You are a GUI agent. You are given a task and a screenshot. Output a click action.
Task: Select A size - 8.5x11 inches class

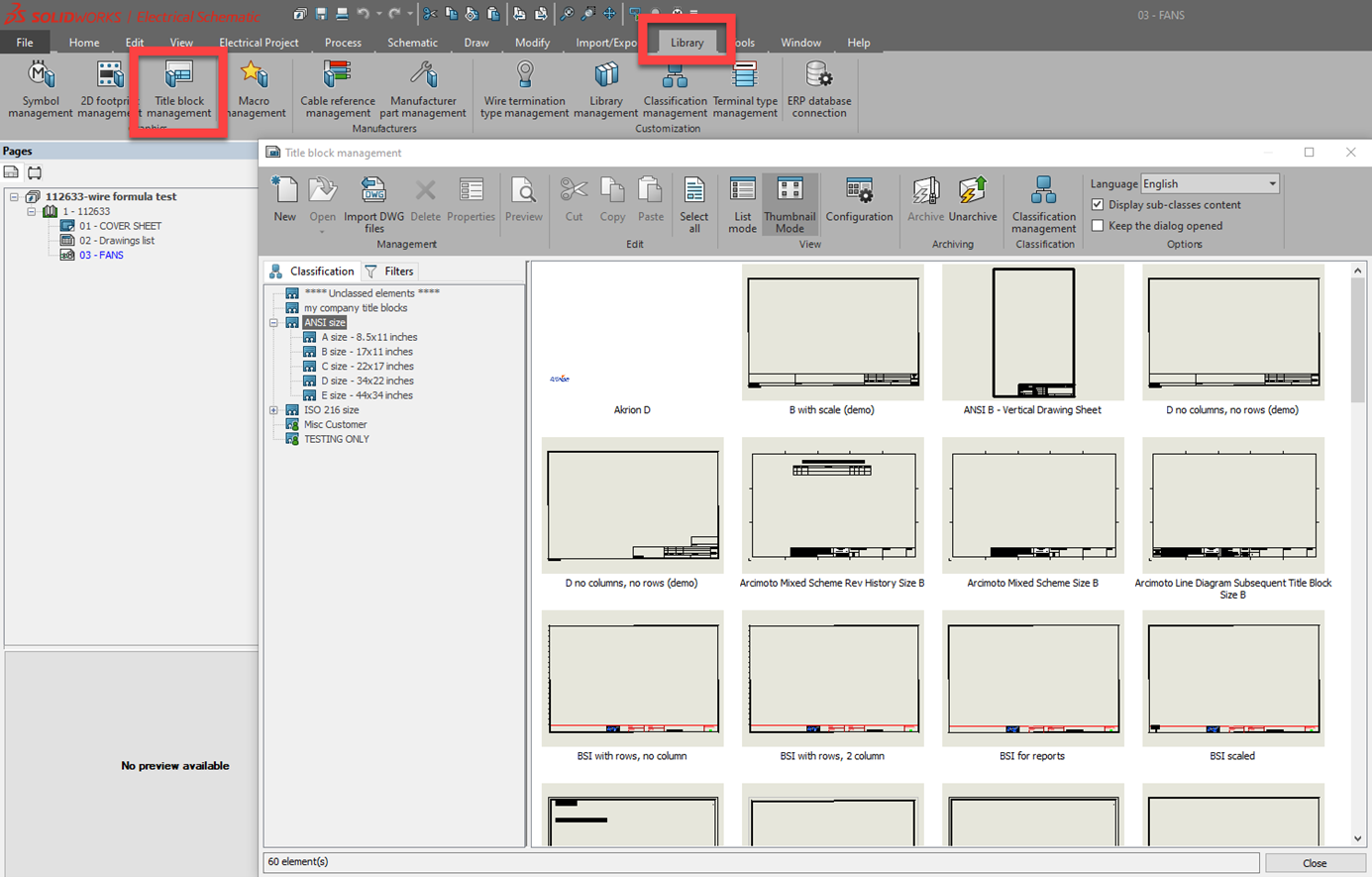(x=369, y=338)
